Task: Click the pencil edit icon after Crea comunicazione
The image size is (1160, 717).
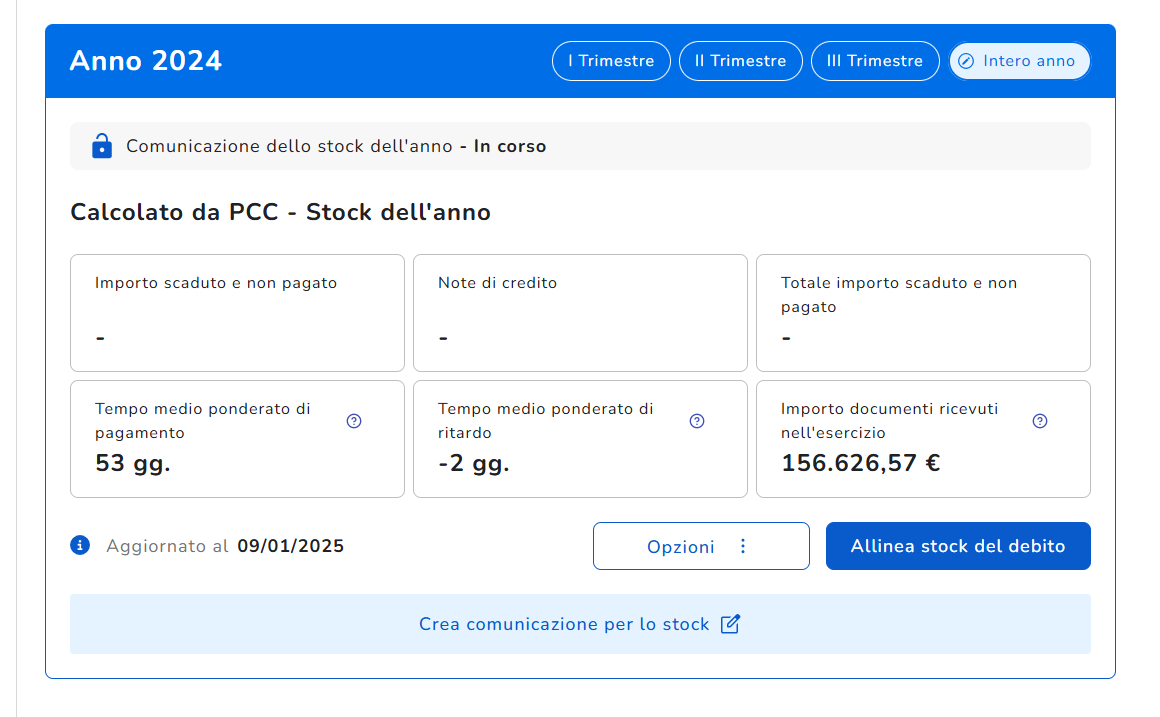Action: (x=731, y=624)
